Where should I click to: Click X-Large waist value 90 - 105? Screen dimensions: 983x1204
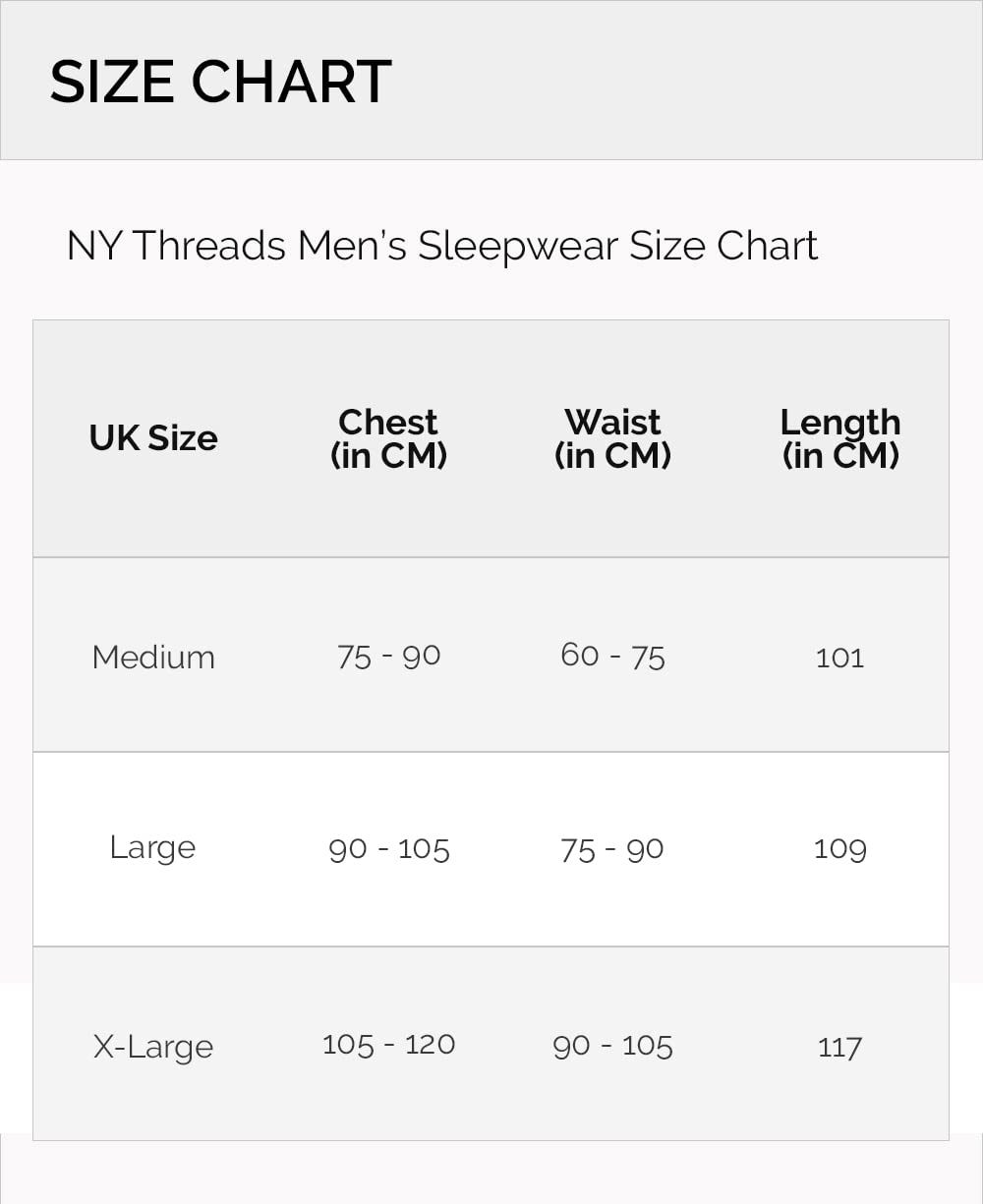612,1046
